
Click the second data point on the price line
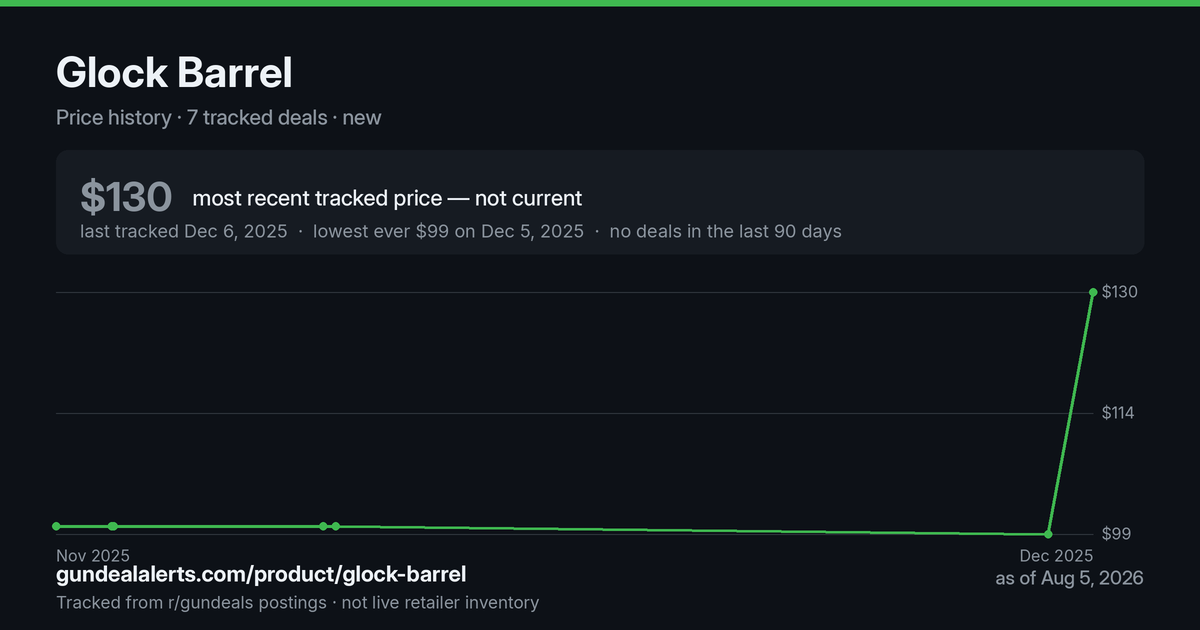click(113, 526)
